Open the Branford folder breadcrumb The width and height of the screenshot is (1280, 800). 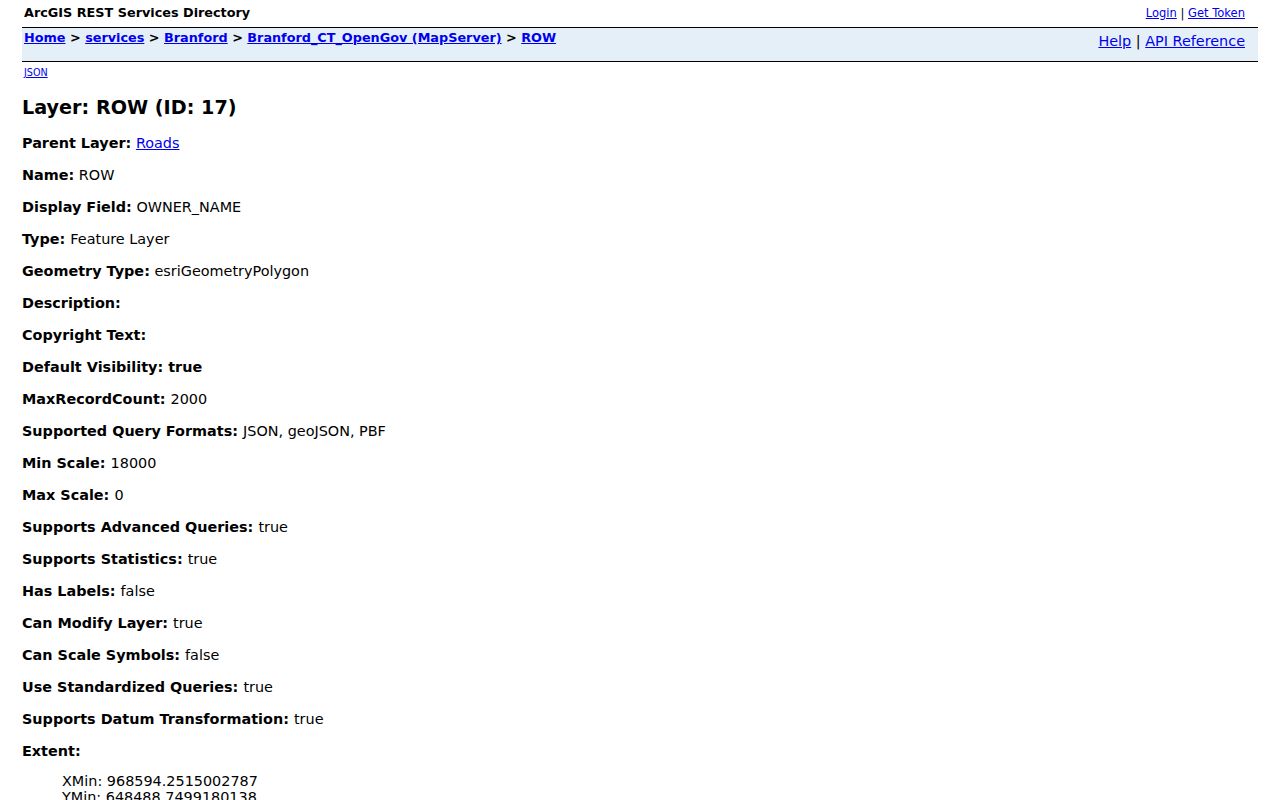click(196, 38)
